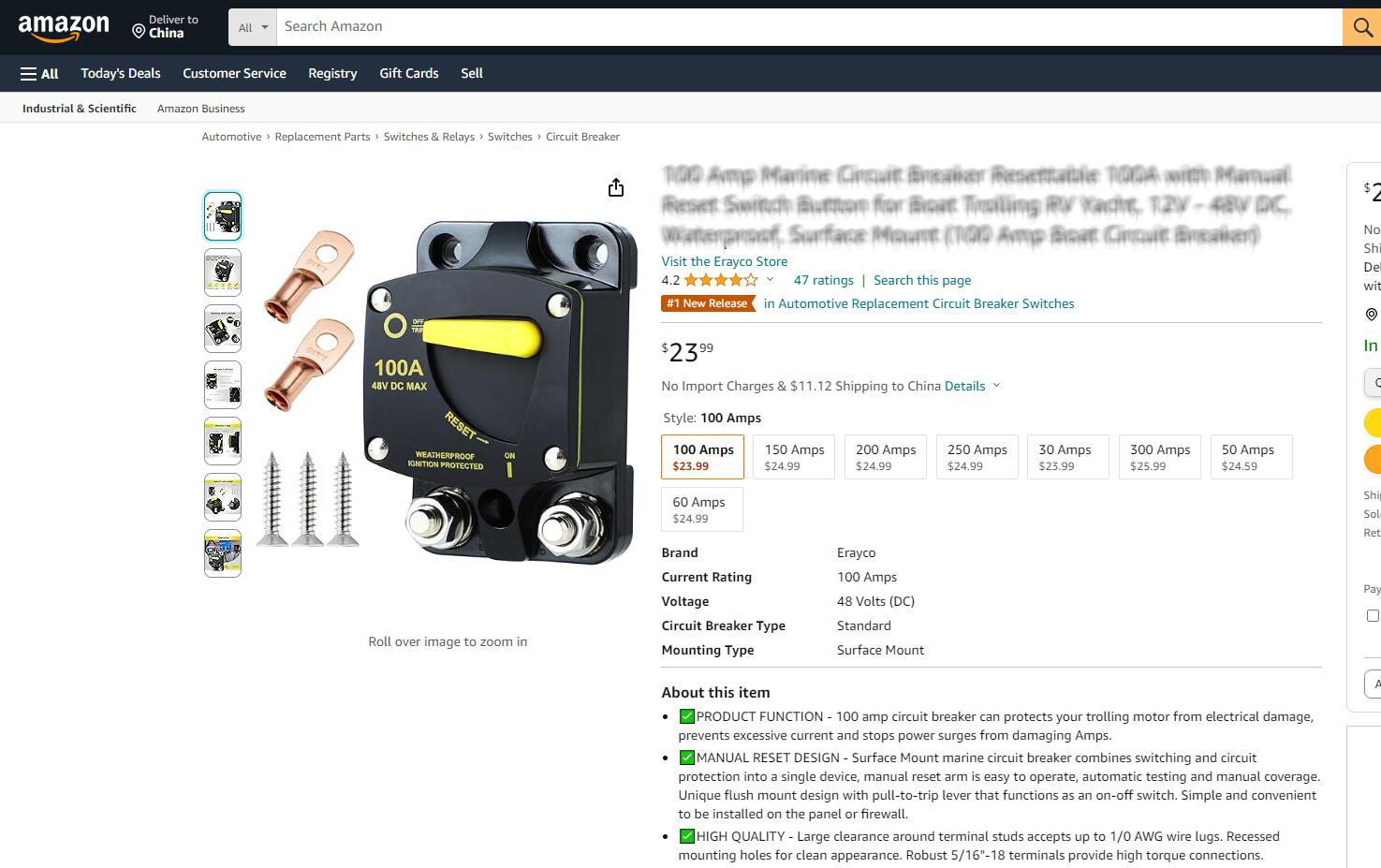This screenshot has height=868, width=1381.
Task: Open the All search category dropdown
Action: 253,27
